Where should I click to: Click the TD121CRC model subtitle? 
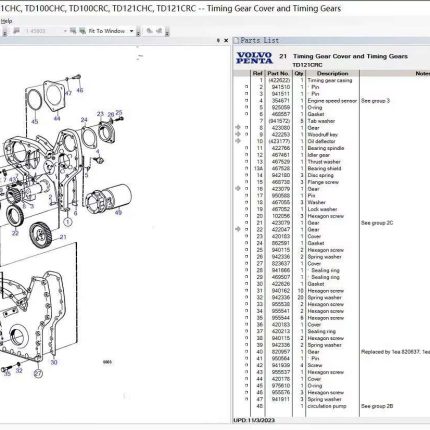click(x=307, y=65)
